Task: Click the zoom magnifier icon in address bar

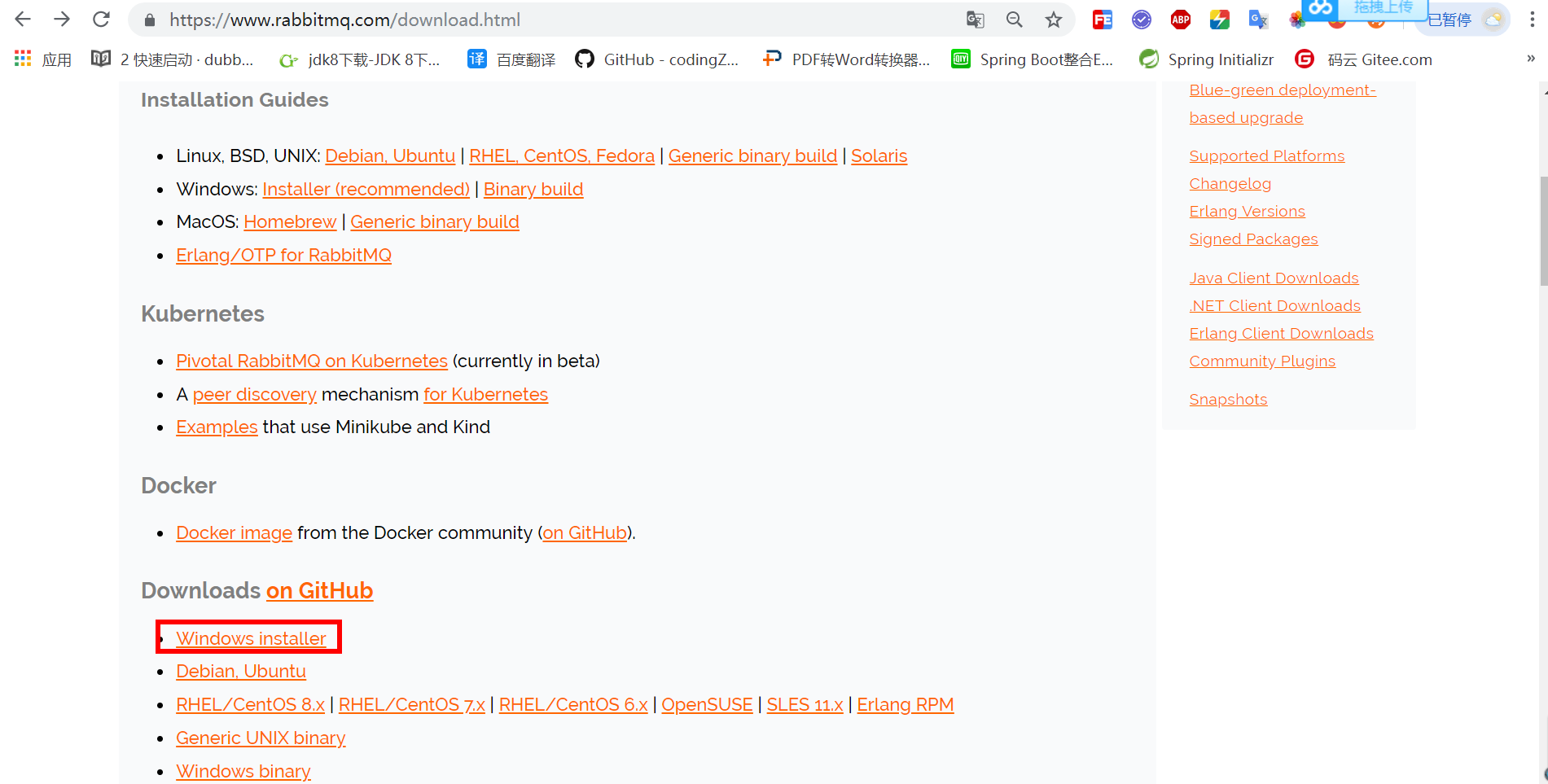Action: pos(1014,20)
